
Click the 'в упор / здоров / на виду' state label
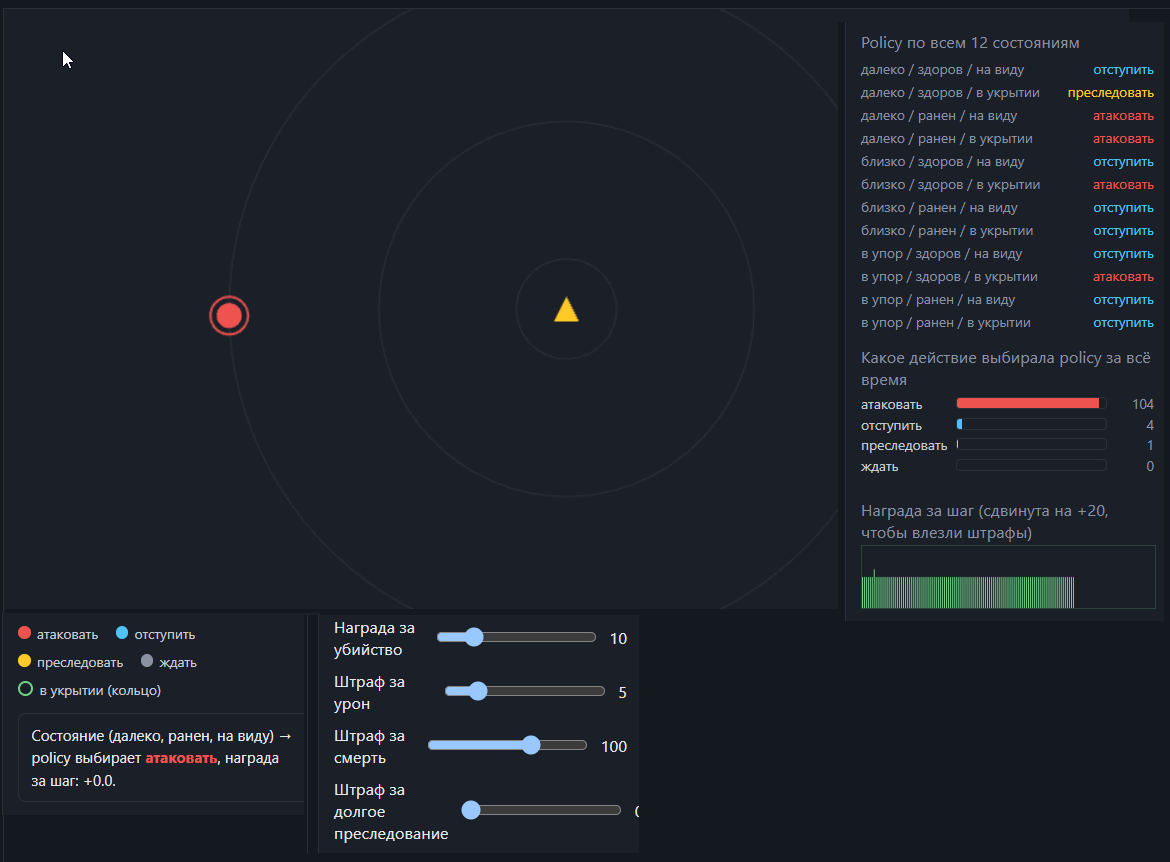click(x=942, y=254)
